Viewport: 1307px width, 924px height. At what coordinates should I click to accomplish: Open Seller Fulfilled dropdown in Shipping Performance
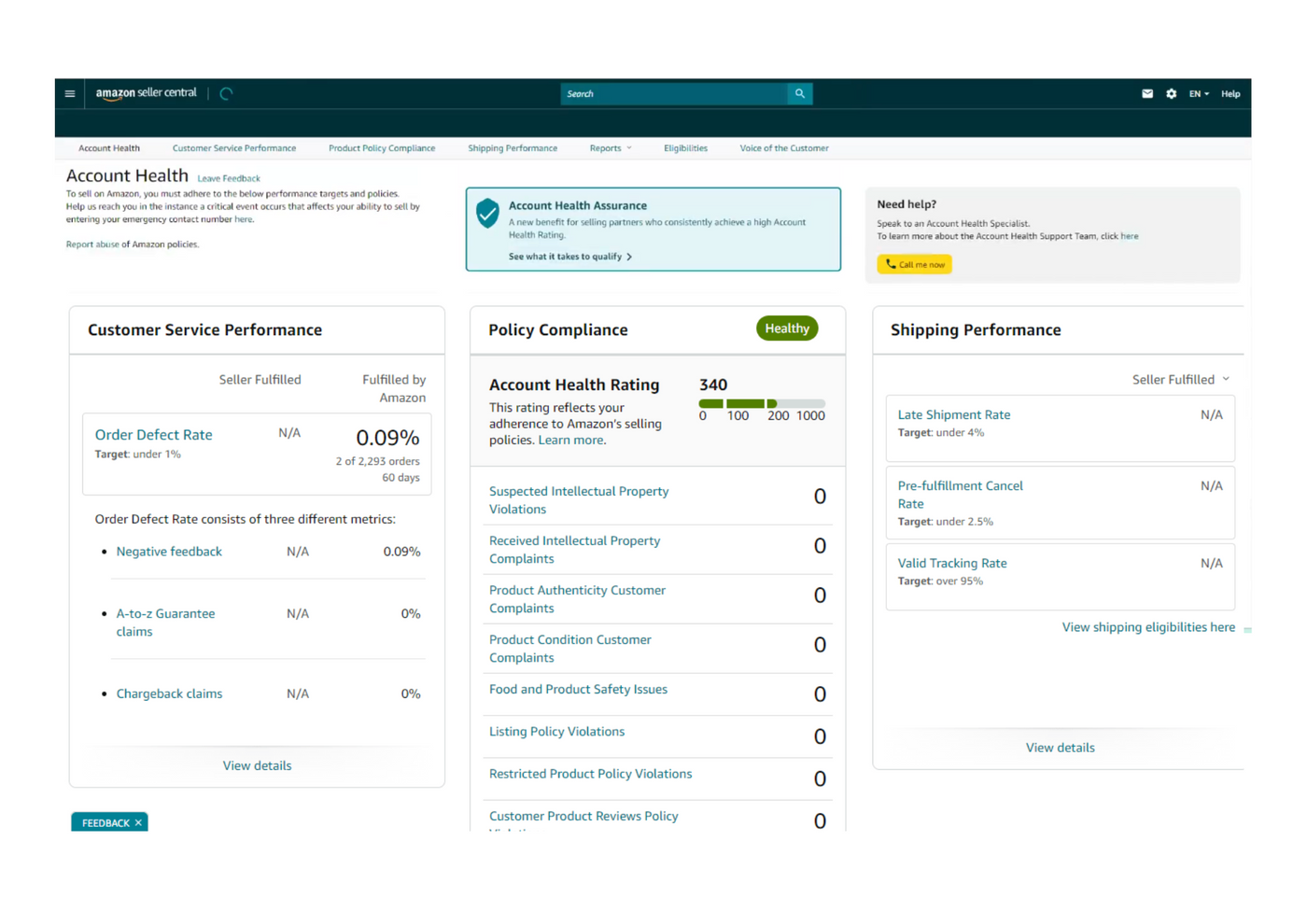pos(1181,379)
